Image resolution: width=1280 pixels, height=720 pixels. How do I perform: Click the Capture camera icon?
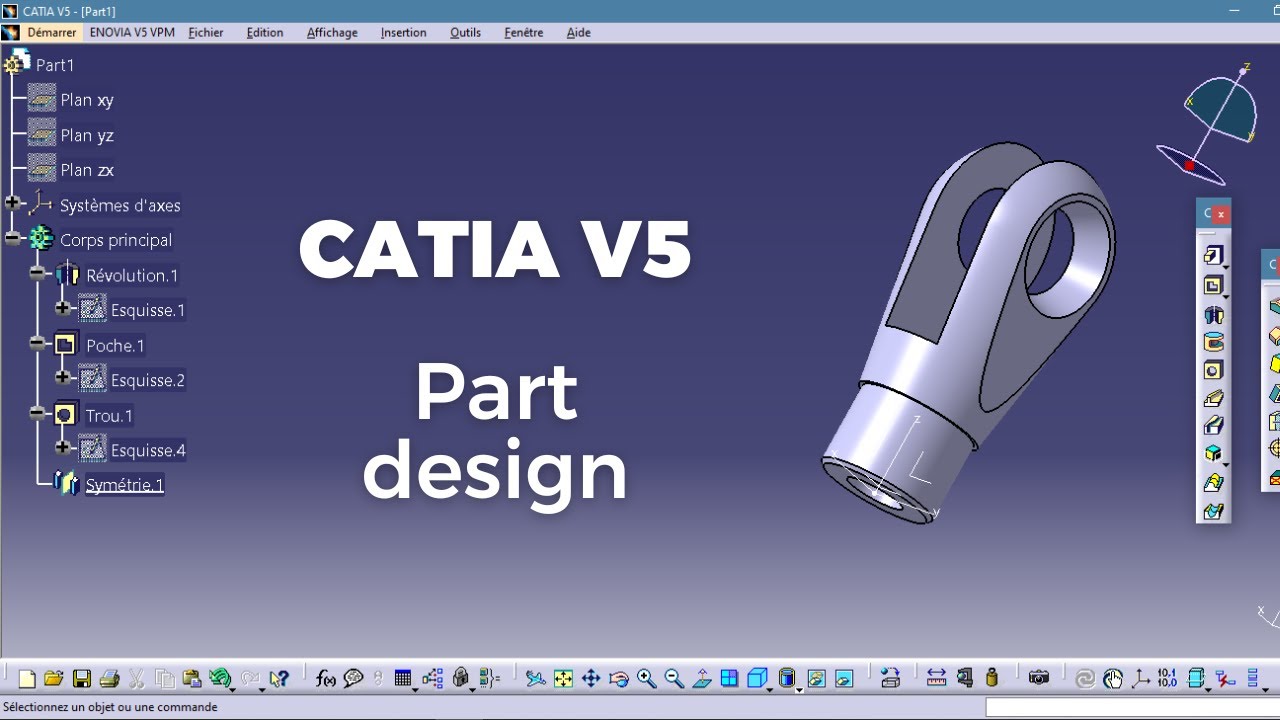[x=1039, y=679]
